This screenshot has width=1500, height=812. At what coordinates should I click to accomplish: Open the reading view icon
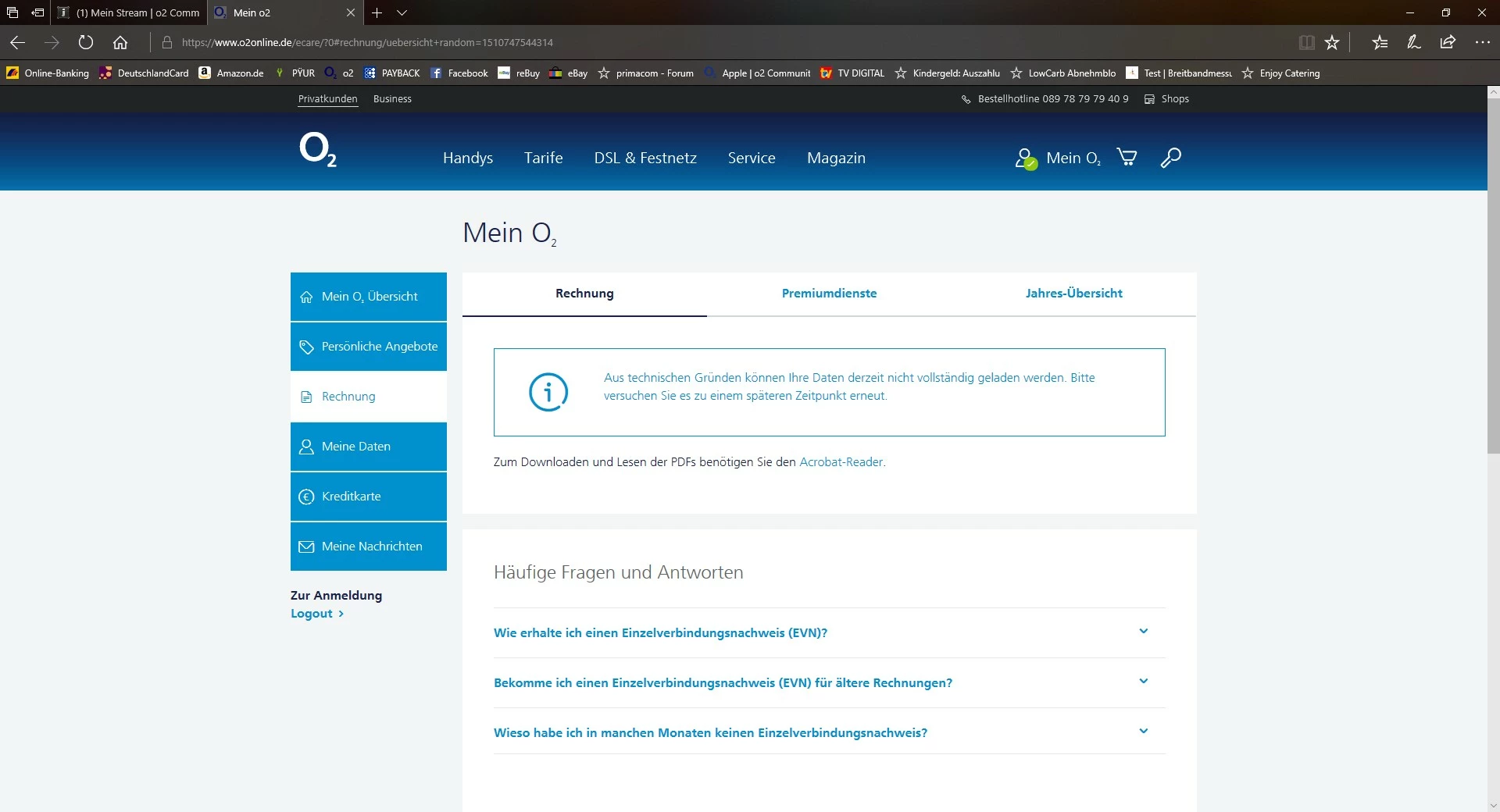point(1306,42)
